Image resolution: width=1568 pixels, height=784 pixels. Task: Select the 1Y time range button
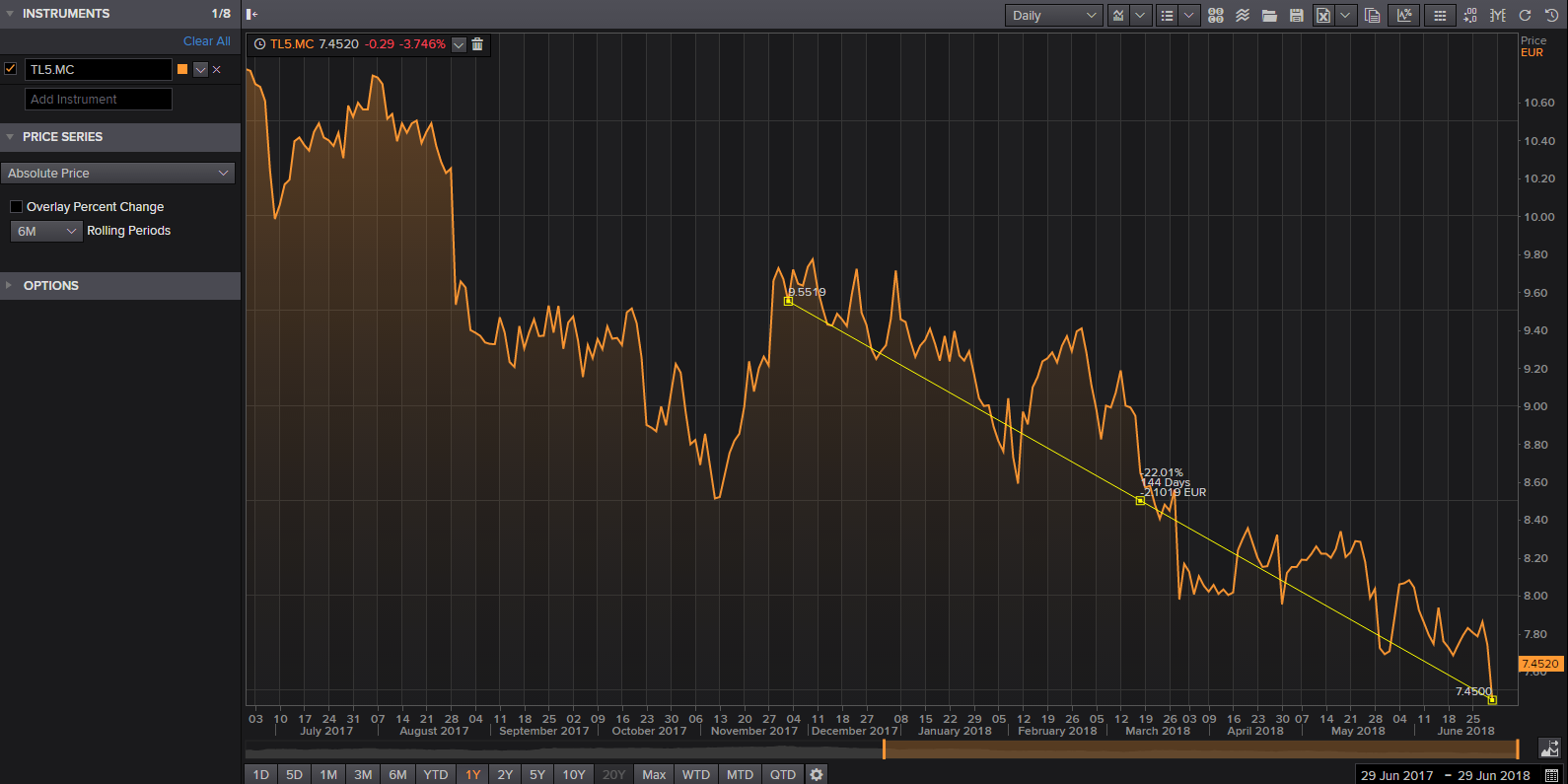[x=473, y=774]
